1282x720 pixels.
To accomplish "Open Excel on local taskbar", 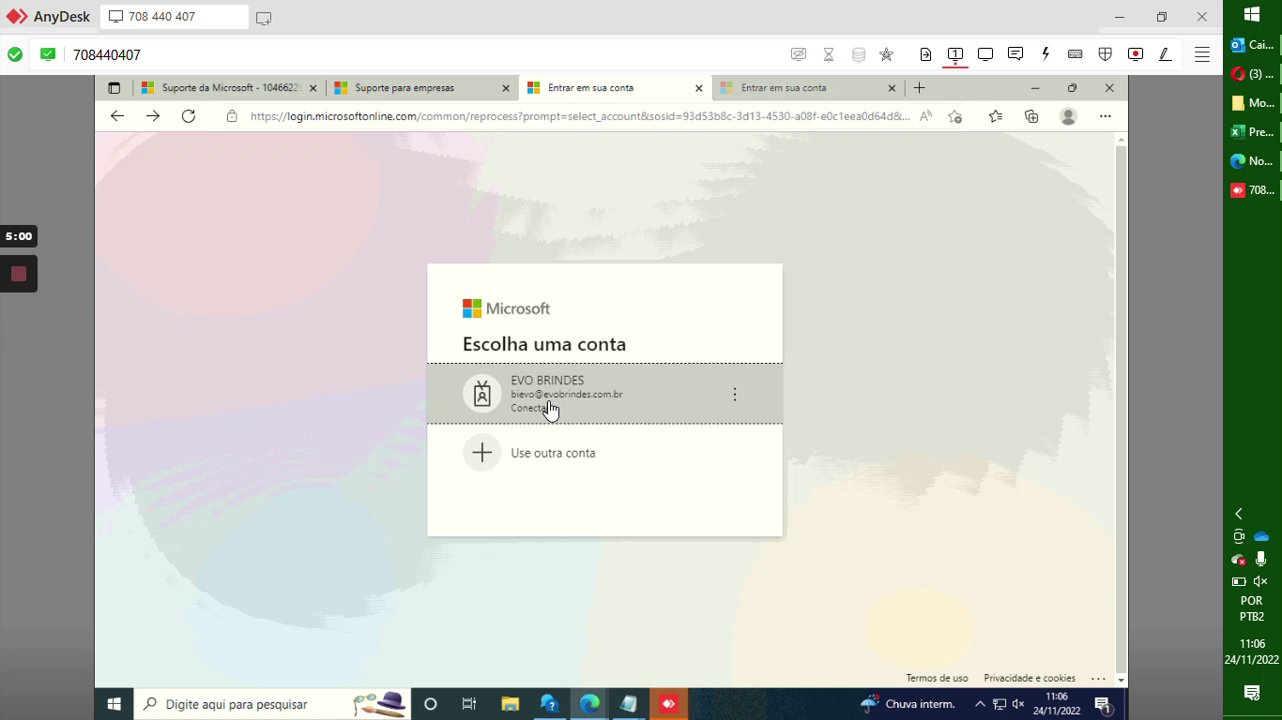I will click(1252, 131).
